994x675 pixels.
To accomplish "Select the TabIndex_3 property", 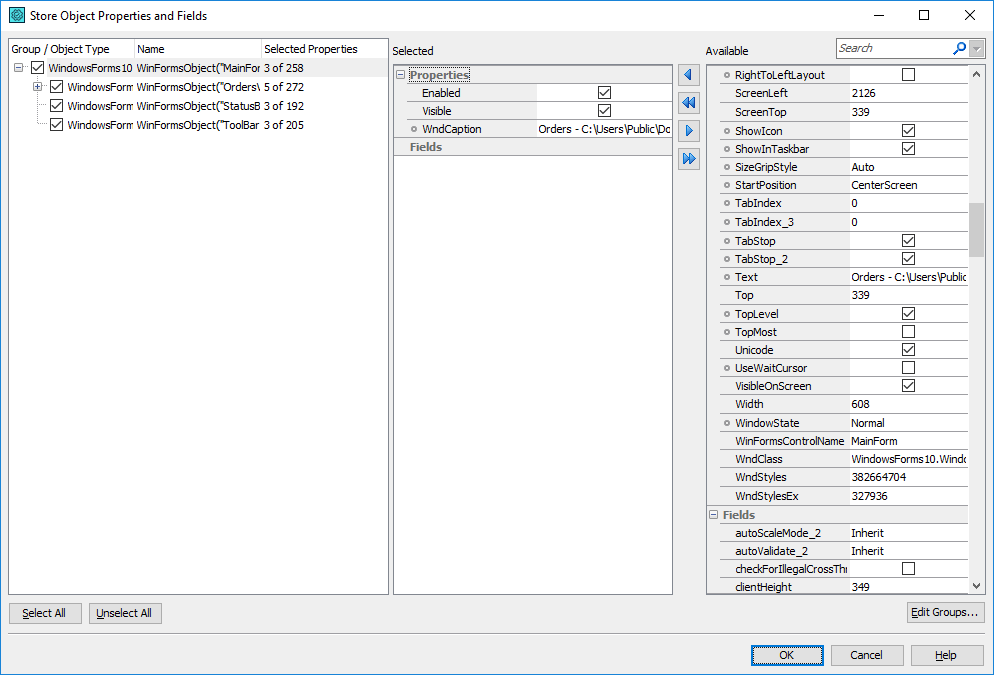I will (844, 222).
